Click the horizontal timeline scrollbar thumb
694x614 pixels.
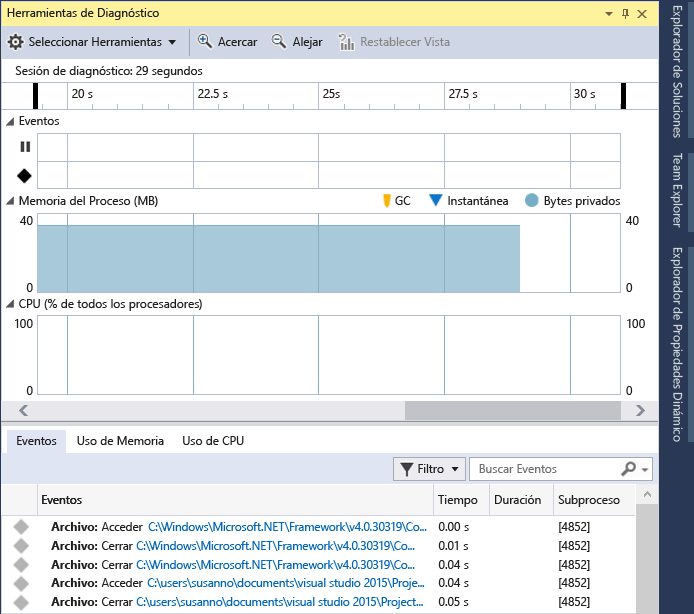[x=513, y=411]
